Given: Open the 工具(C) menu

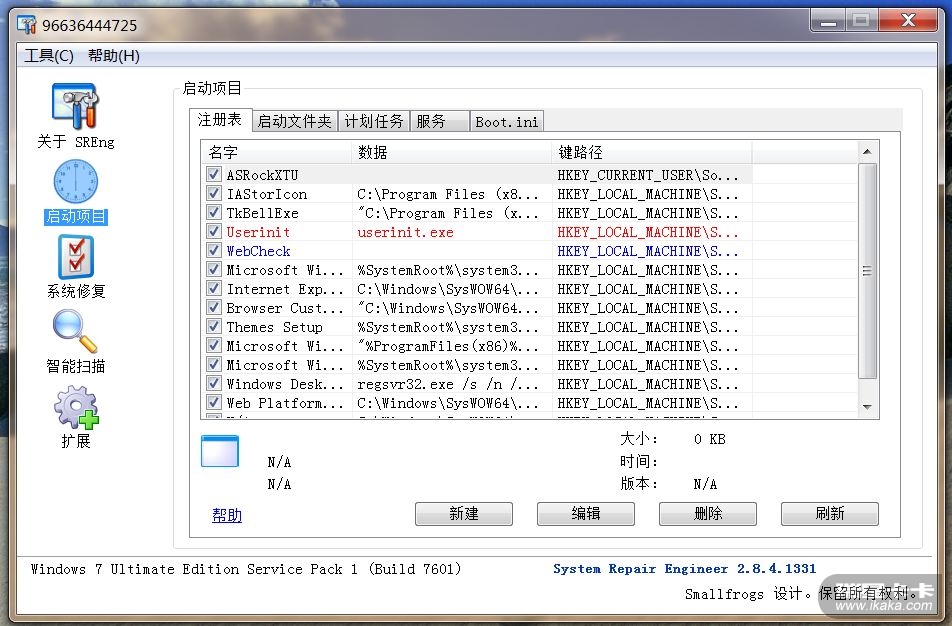Looking at the screenshot, I should pos(49,56).
